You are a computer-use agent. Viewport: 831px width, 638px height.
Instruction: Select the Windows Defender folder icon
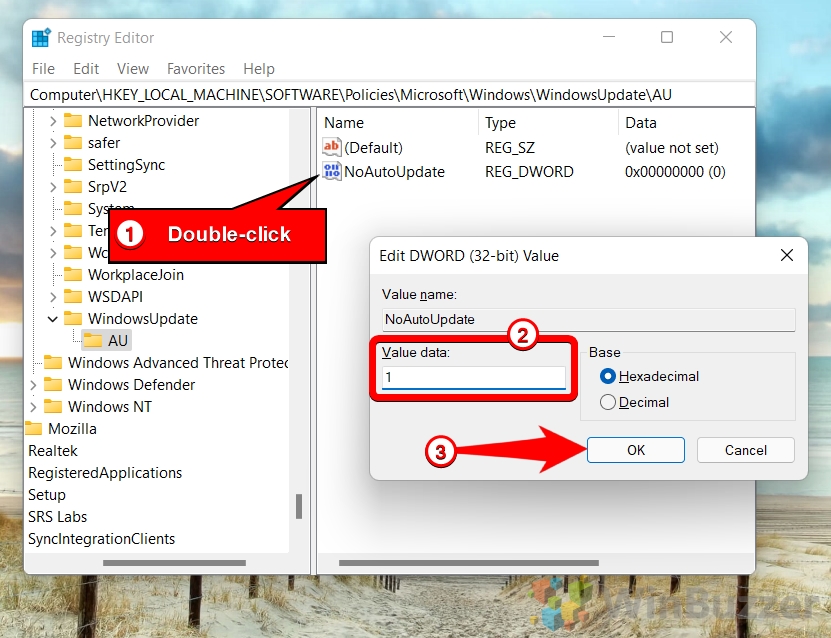(52, 385)
